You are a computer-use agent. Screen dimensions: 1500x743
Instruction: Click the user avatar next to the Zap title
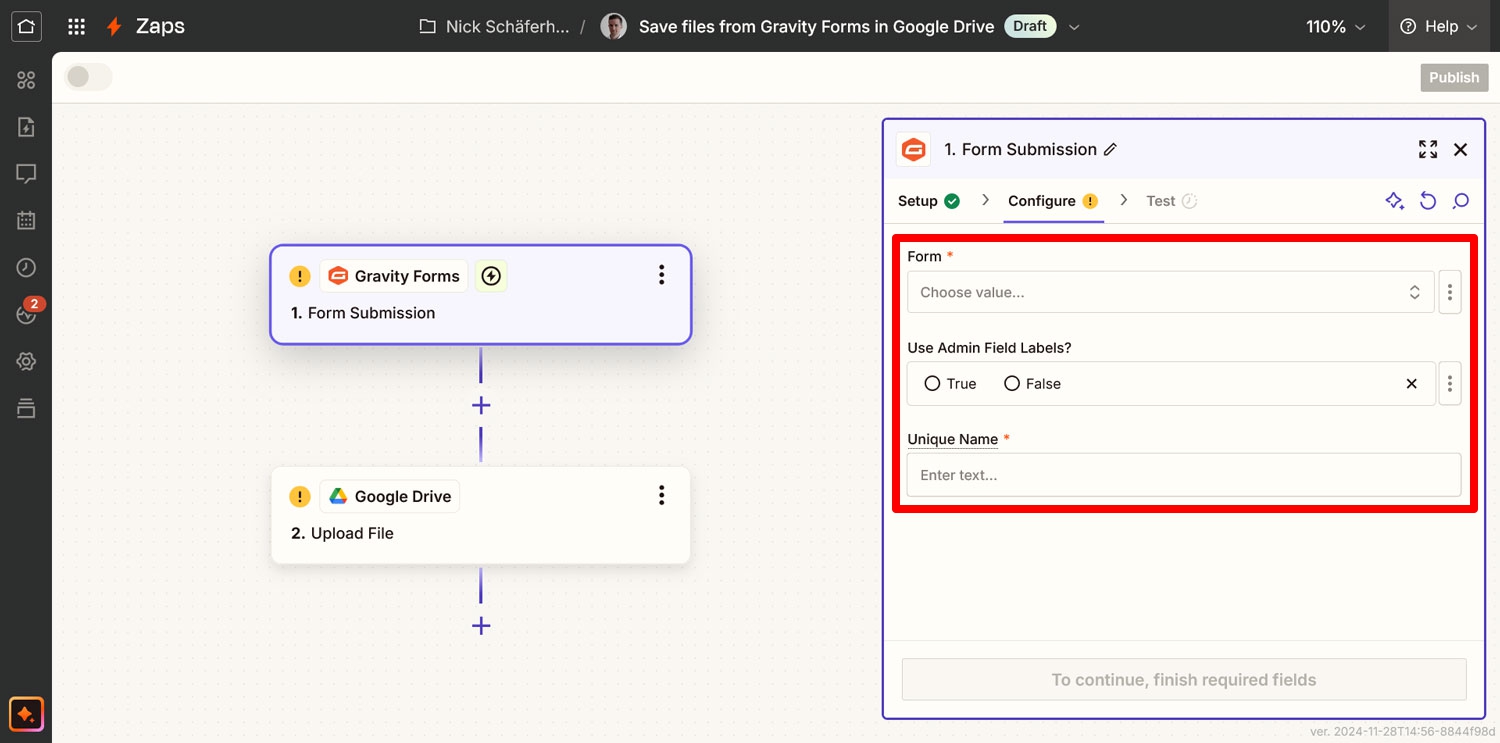[613, 27]
